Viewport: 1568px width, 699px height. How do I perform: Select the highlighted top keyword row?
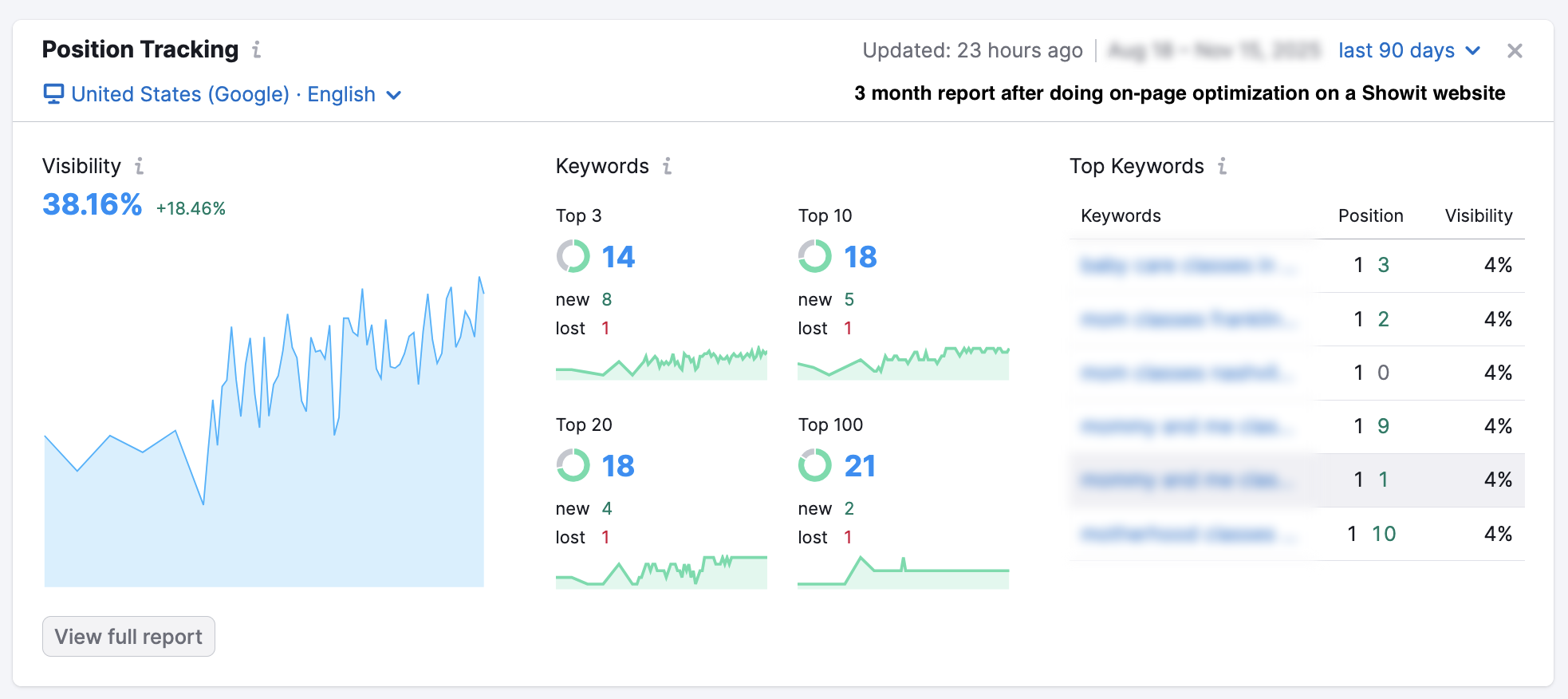[1297, 480]
